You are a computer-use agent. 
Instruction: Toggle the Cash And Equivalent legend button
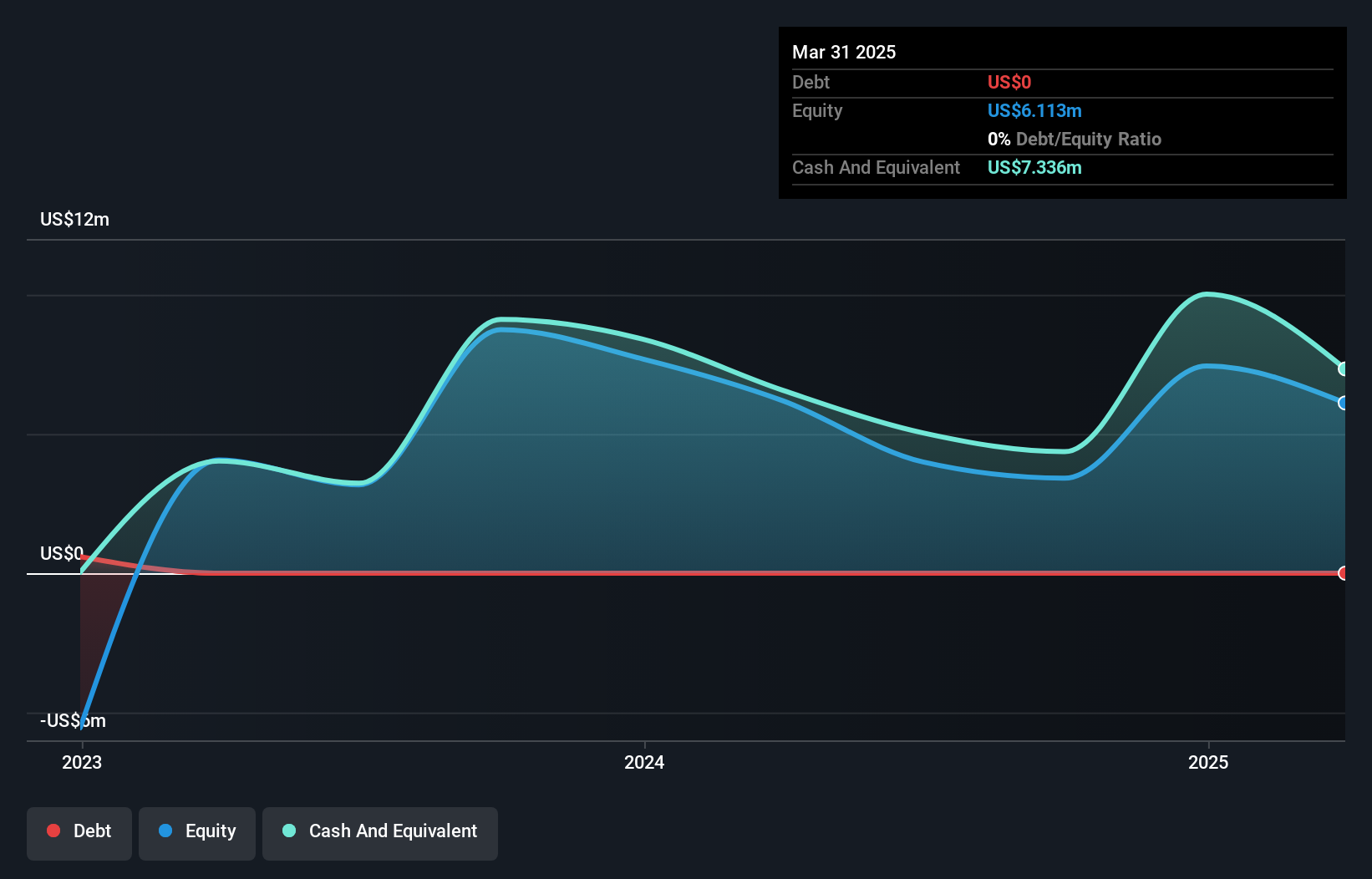[x=380, y=833]
